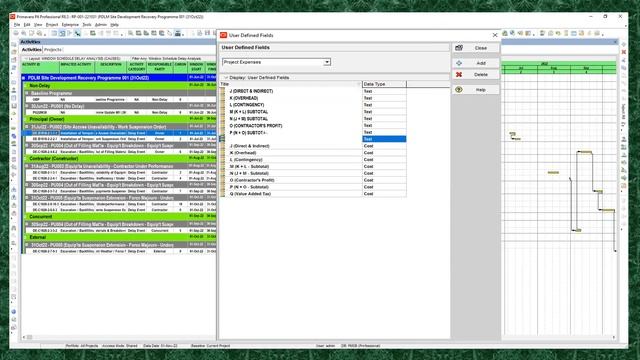Click the Cost cell for K (Overhead)
Image resolution: width=640 pixels, height=360 pixels.
coord(384,153)
